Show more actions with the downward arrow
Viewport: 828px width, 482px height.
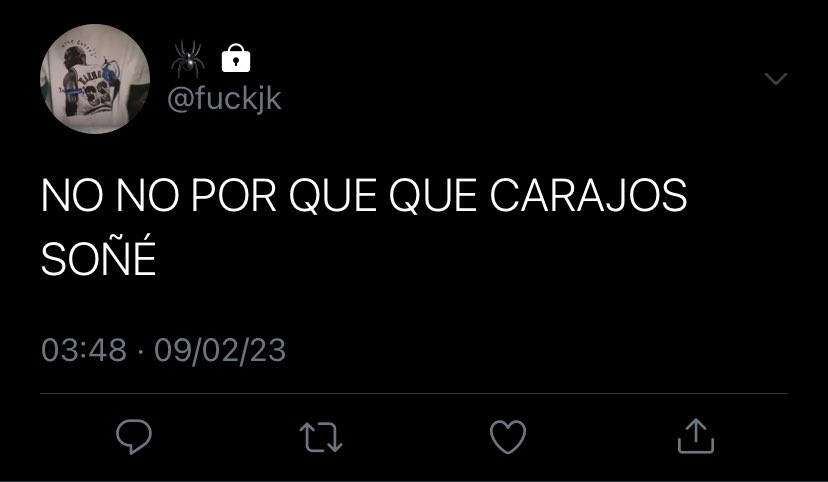tap(776, 79)
